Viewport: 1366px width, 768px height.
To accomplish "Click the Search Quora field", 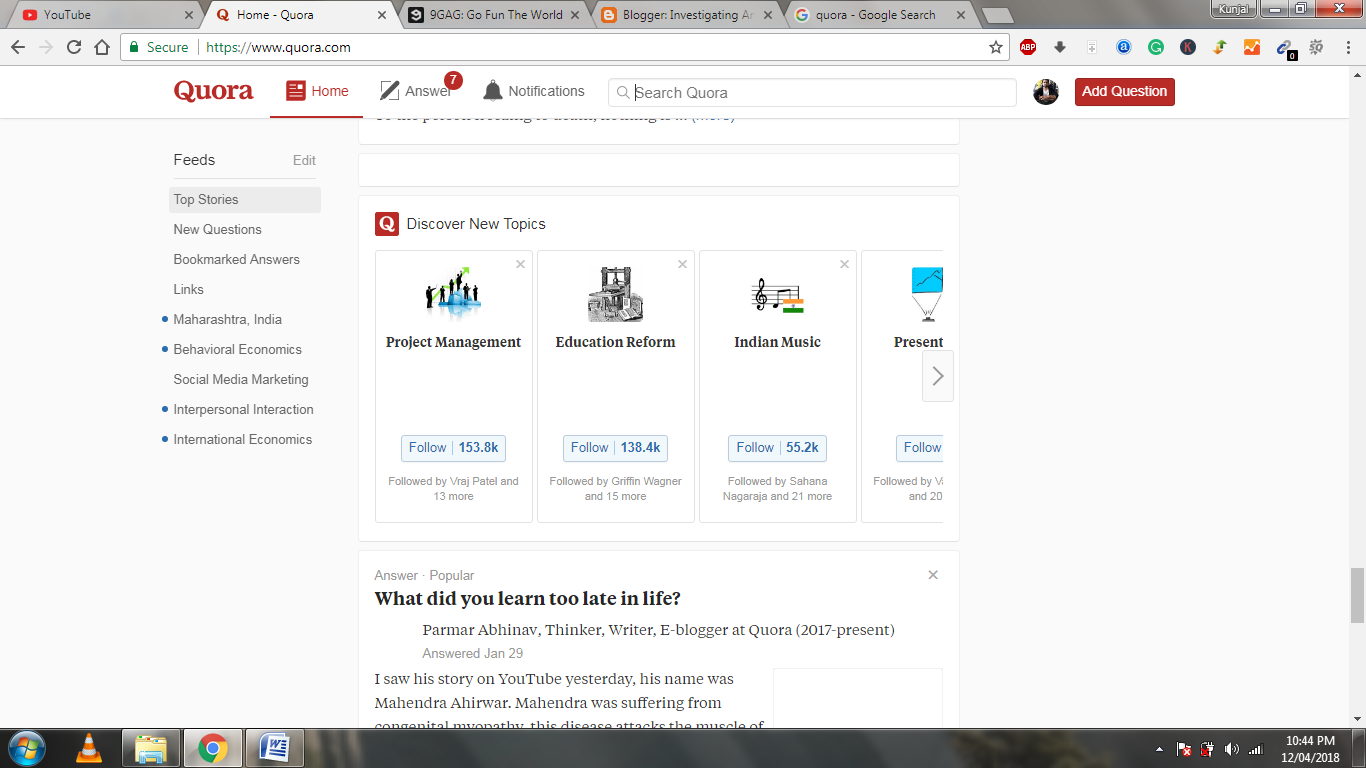I will click(x=810, y=92).
